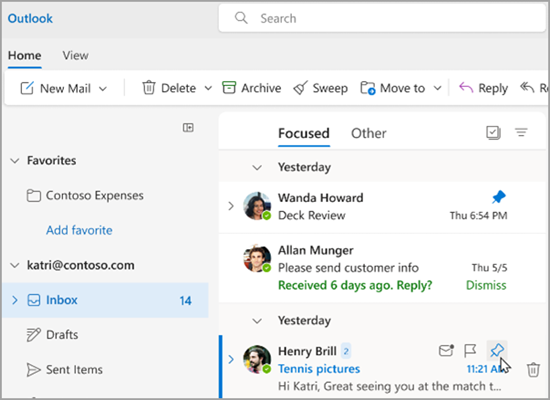Image resolution: width=550 pixels, height=400 pixels.
Task: Open the Move to dropdown arrow
Action: pyautogui.click(x=437, y=88)
